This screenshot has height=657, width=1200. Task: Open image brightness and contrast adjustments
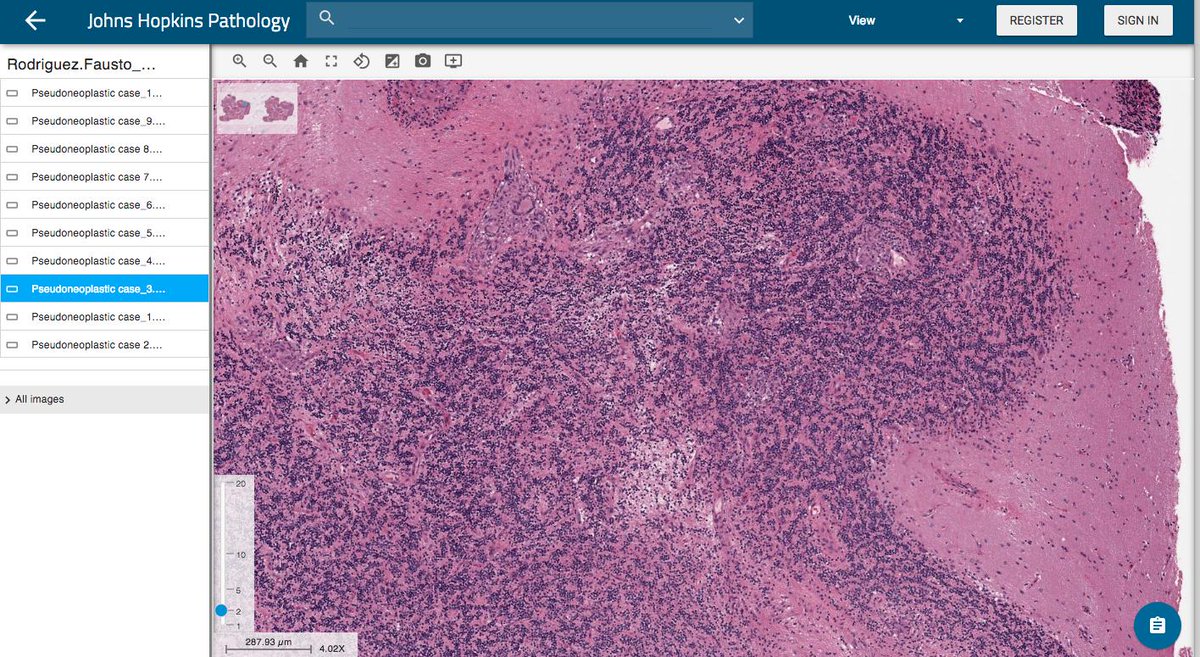click(392, 61)
